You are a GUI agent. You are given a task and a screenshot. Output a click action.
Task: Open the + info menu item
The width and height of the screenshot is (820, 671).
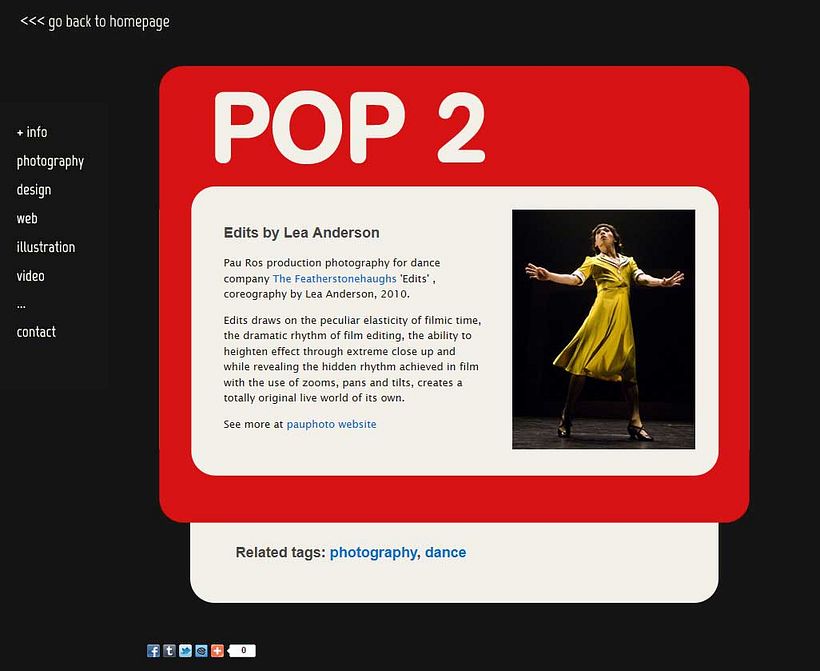point(32,132)
